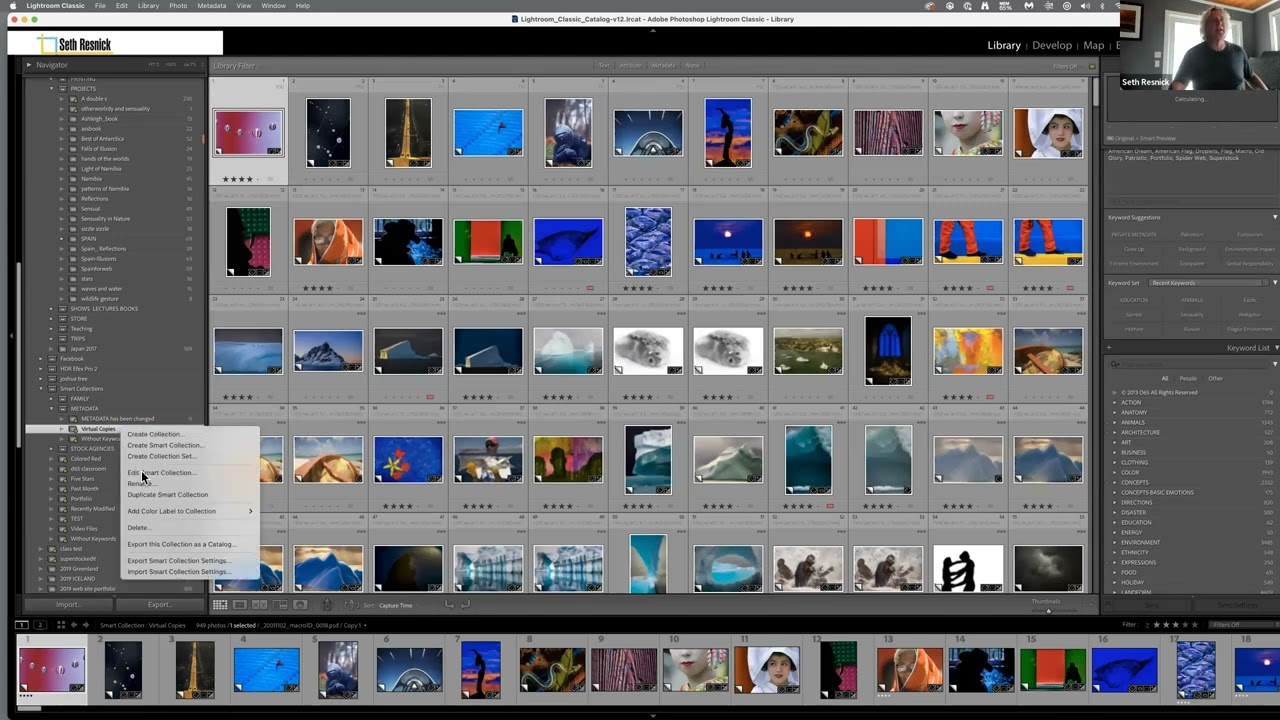1280x720 pixels.
Task: Choose Export this Collection as a Catalog
Action: click(181, 544)
